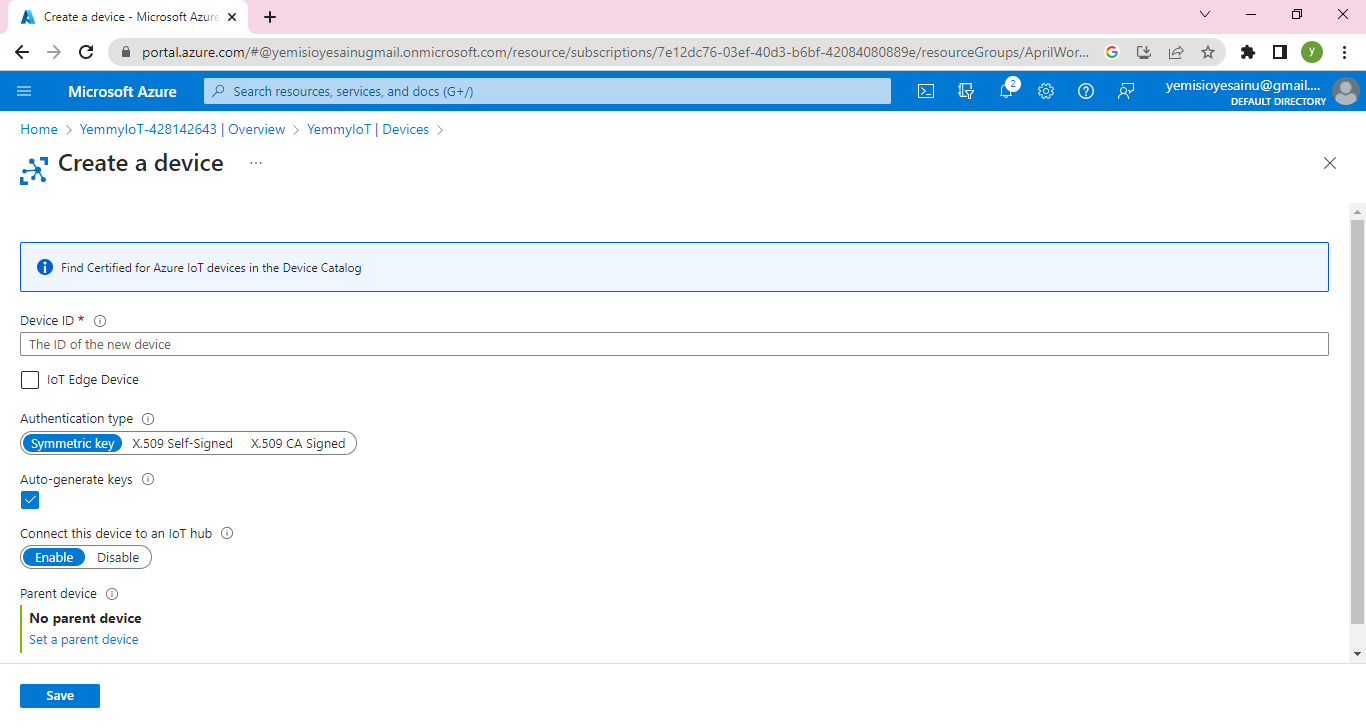
Task: Open portal settings gear
Action: [1046, 91]
